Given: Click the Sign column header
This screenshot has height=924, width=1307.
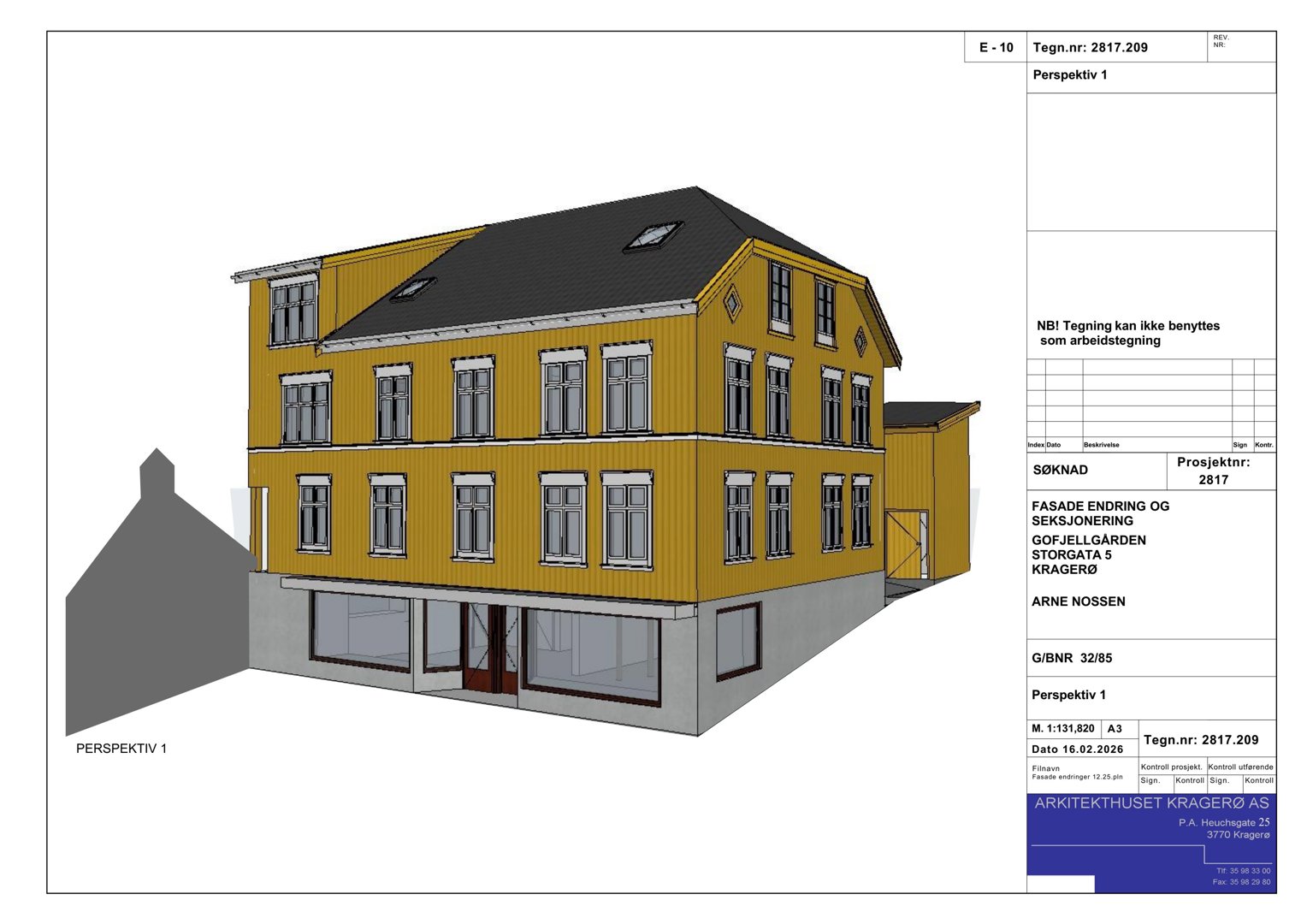Looking at the screenshot, I should 1239,445.
